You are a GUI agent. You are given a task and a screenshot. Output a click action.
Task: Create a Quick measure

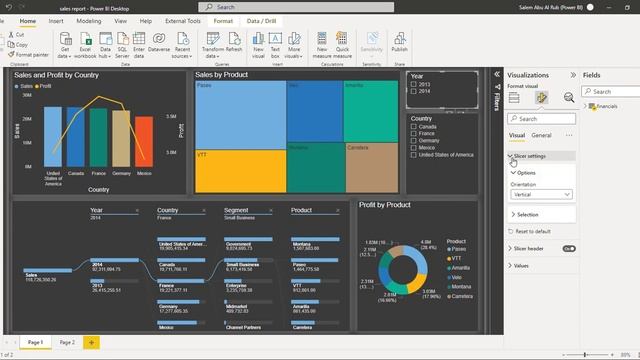(342, 45)
